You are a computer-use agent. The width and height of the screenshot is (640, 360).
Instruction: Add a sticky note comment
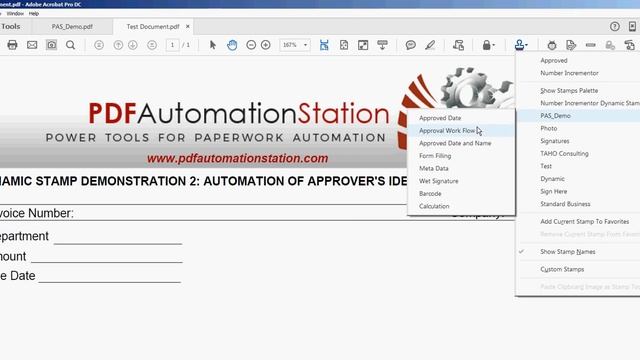pos(411,45)
